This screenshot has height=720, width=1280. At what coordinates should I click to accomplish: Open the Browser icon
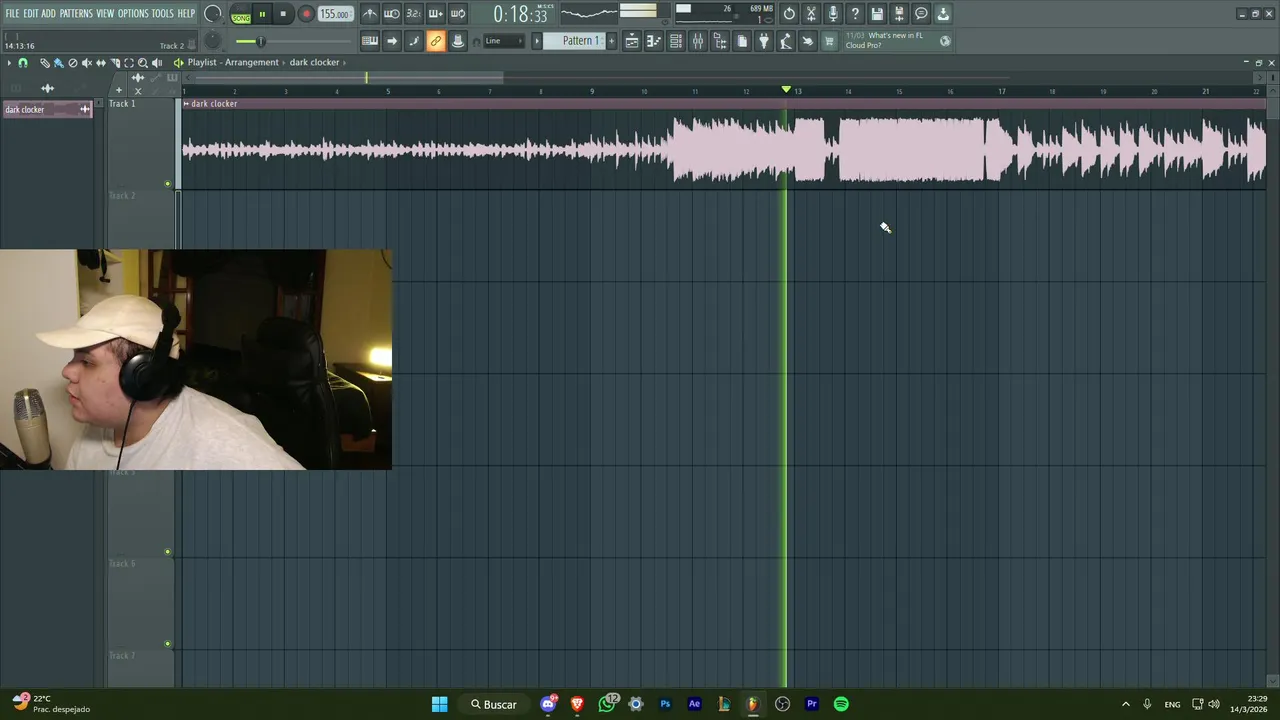click(x=720, y=41)
